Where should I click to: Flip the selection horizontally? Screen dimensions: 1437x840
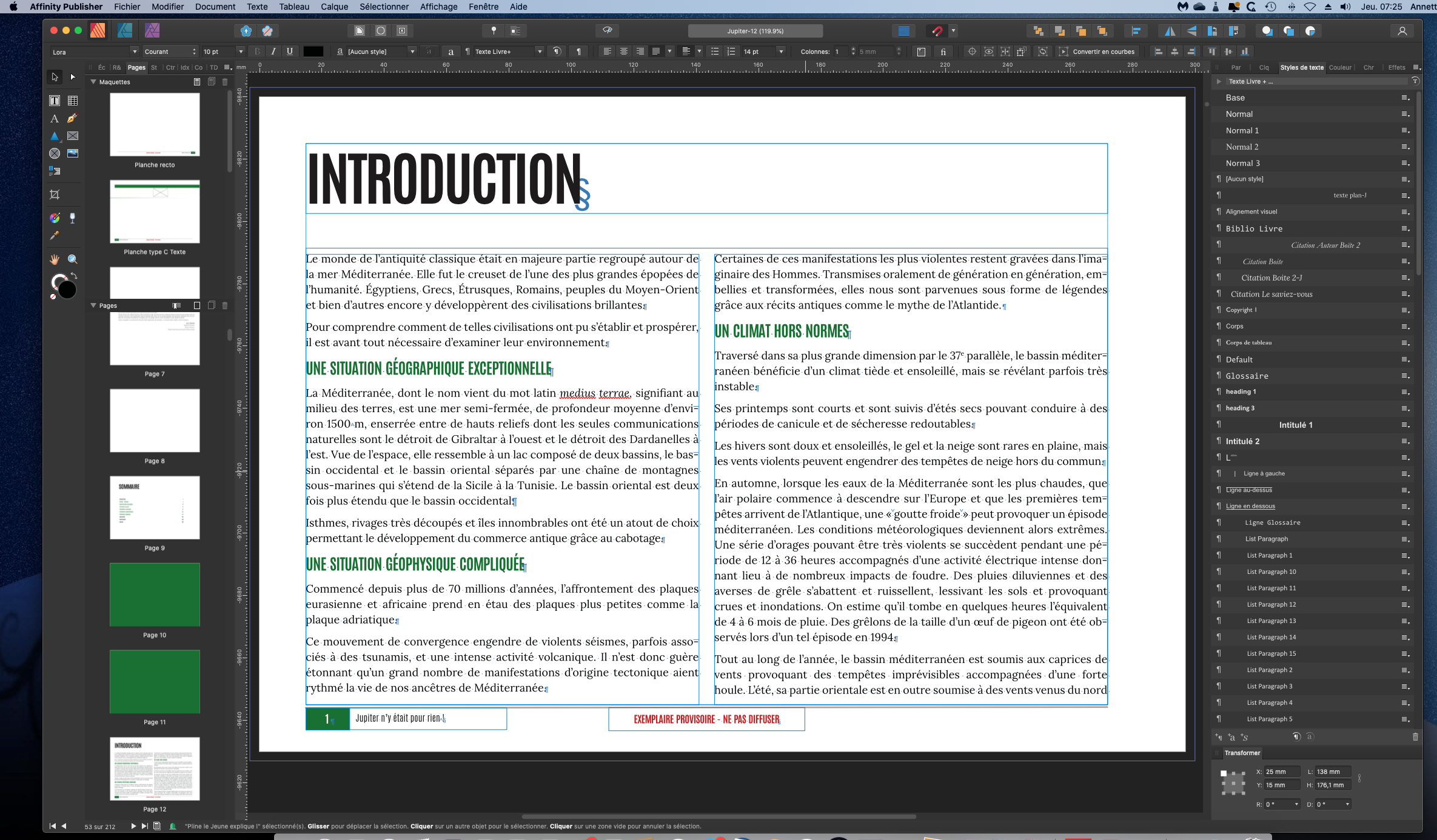(1170, 30)
